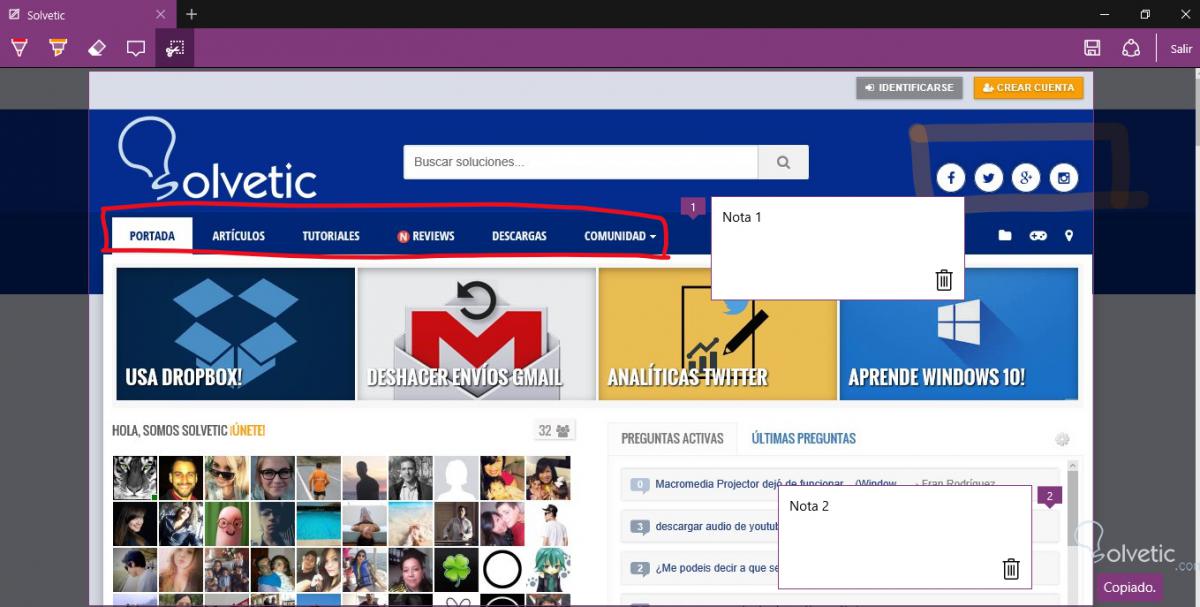Delete Nota 1 with its trash icon
Viewport: 1200px width, 607px height.
[944, 280]
